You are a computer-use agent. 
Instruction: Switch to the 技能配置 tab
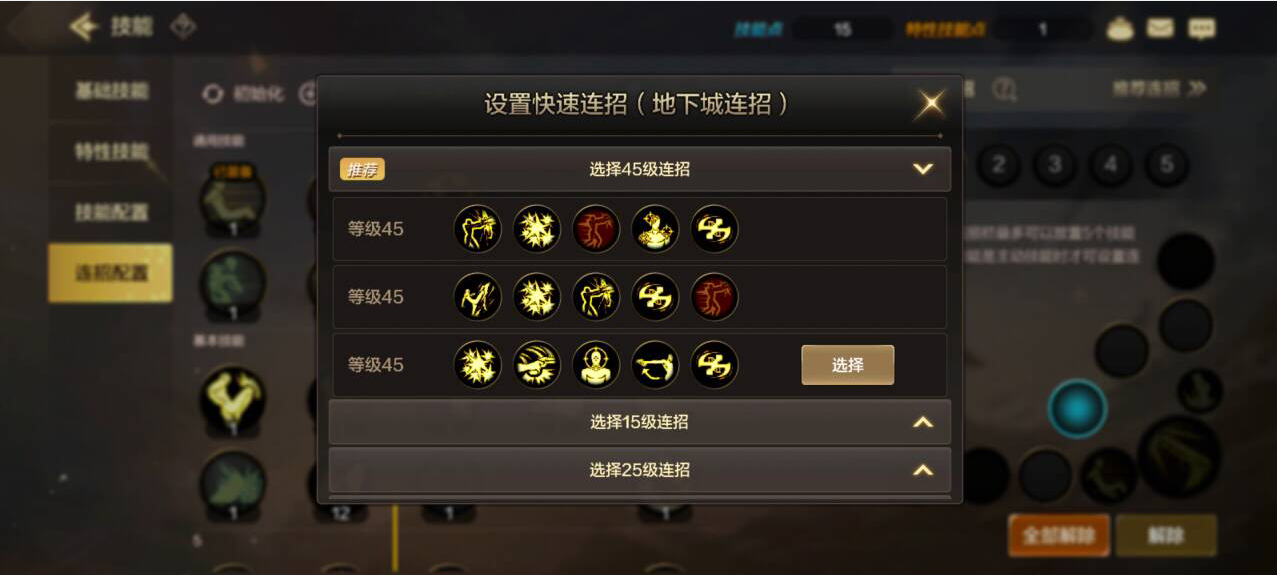pos(111,212)
